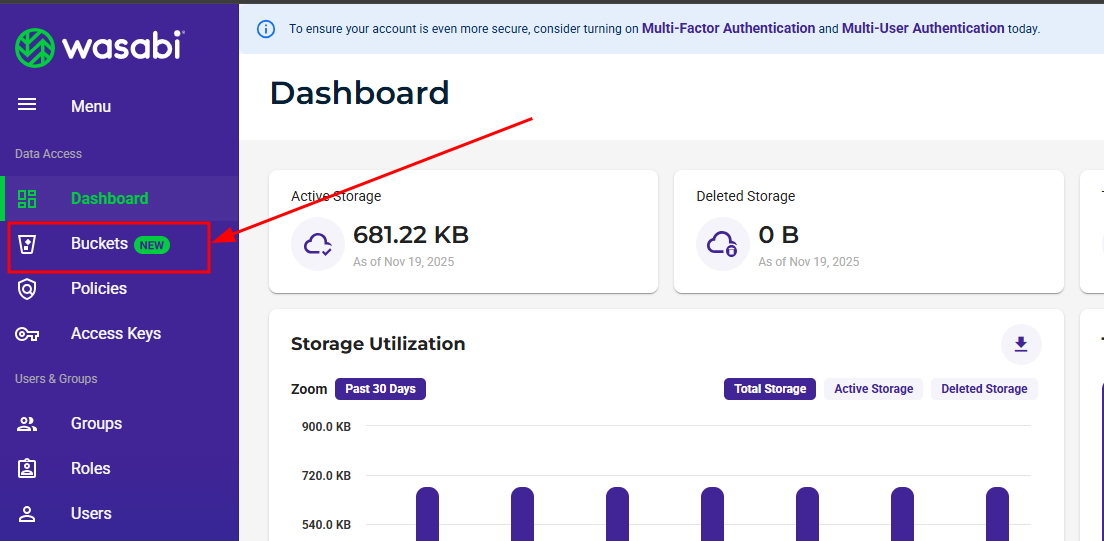Click the Access Keys key icon
This screenshot has height=541, width=1104.
[27, 334]
